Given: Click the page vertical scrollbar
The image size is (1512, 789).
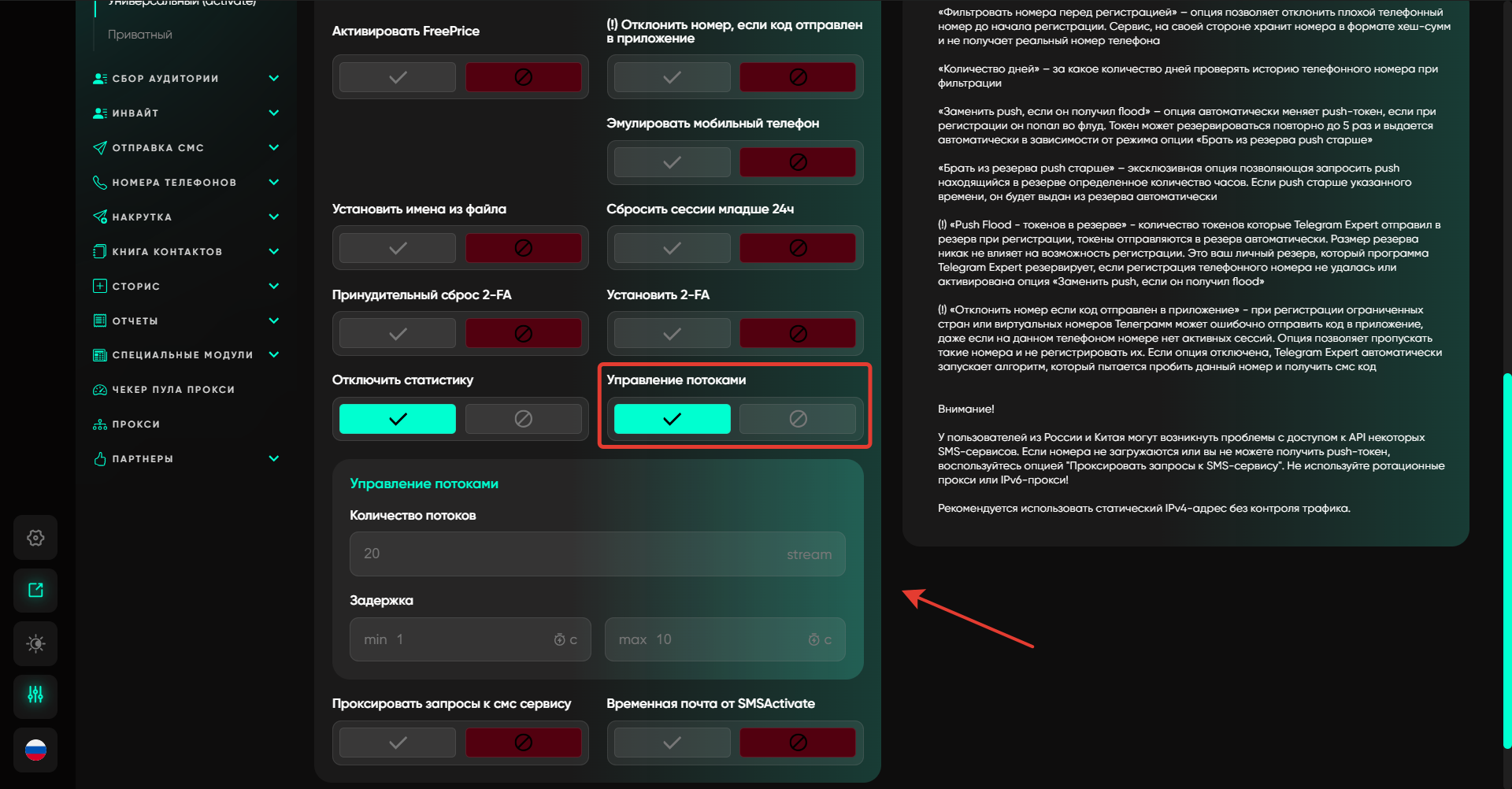Looking at the screenshot, I should [x=1506, y=559].
